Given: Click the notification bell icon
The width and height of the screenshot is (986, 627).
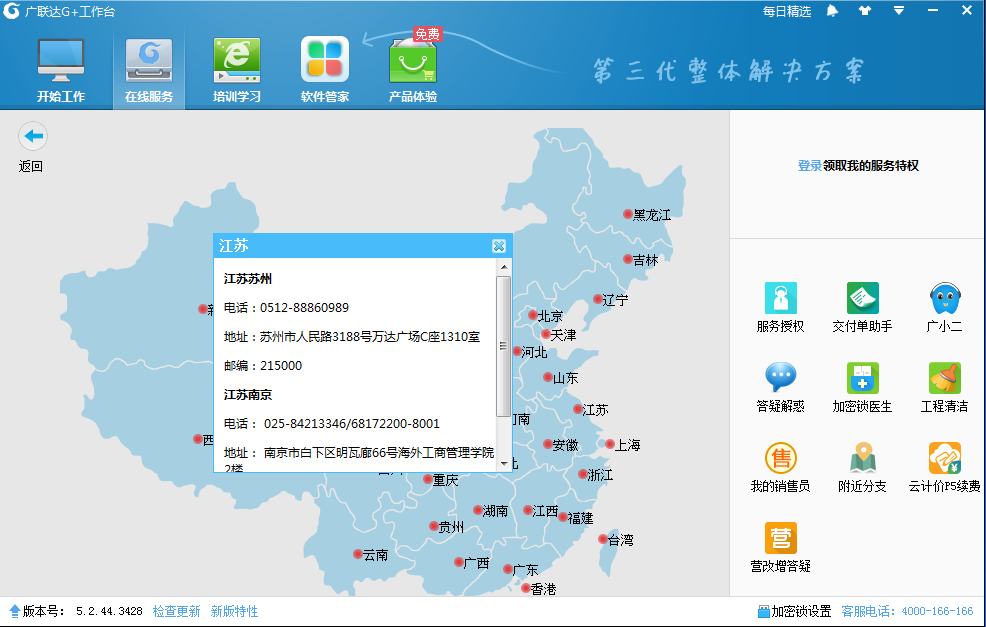Looking at the screenshot, I should [x=832, y=11].
